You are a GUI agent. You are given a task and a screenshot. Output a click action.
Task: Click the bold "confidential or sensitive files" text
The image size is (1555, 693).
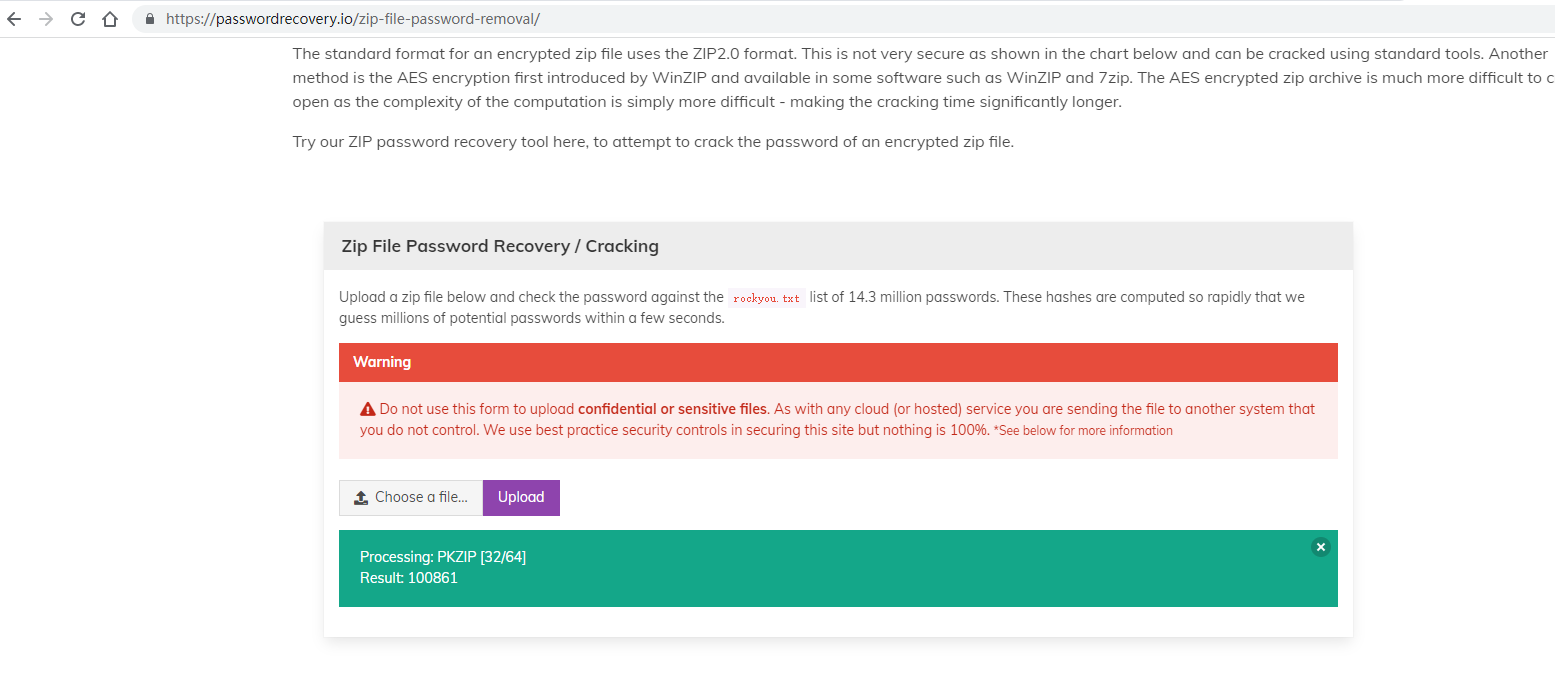[x=672, y=409]
